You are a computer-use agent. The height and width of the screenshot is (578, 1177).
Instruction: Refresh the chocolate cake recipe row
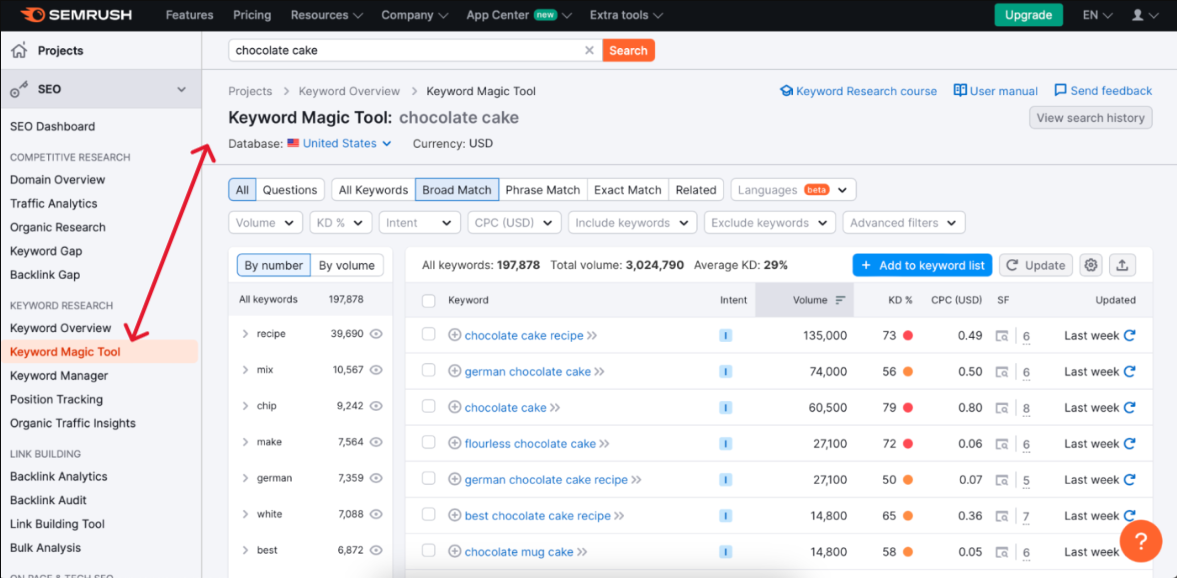[x=1129, y=336]
